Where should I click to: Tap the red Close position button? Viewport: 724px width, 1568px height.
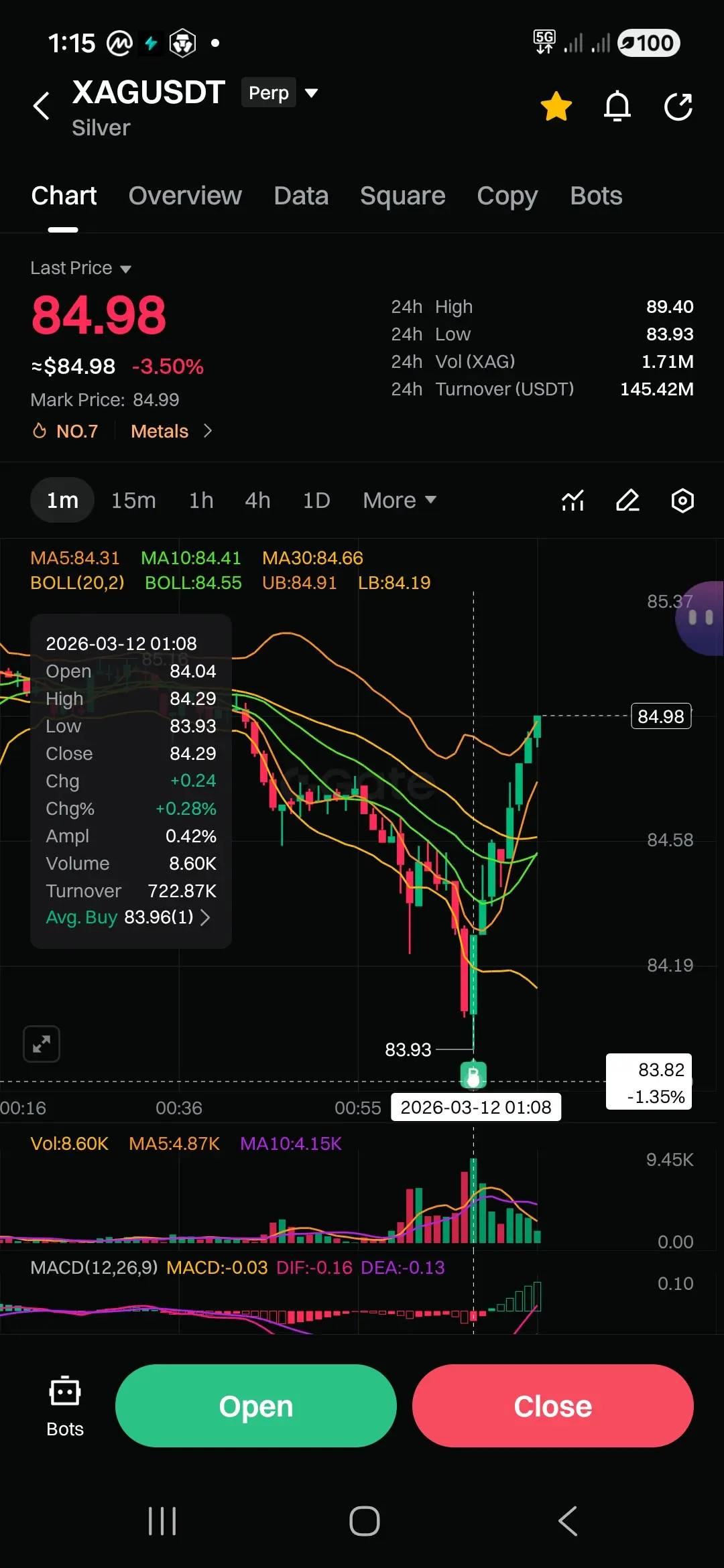(553, 1406)
